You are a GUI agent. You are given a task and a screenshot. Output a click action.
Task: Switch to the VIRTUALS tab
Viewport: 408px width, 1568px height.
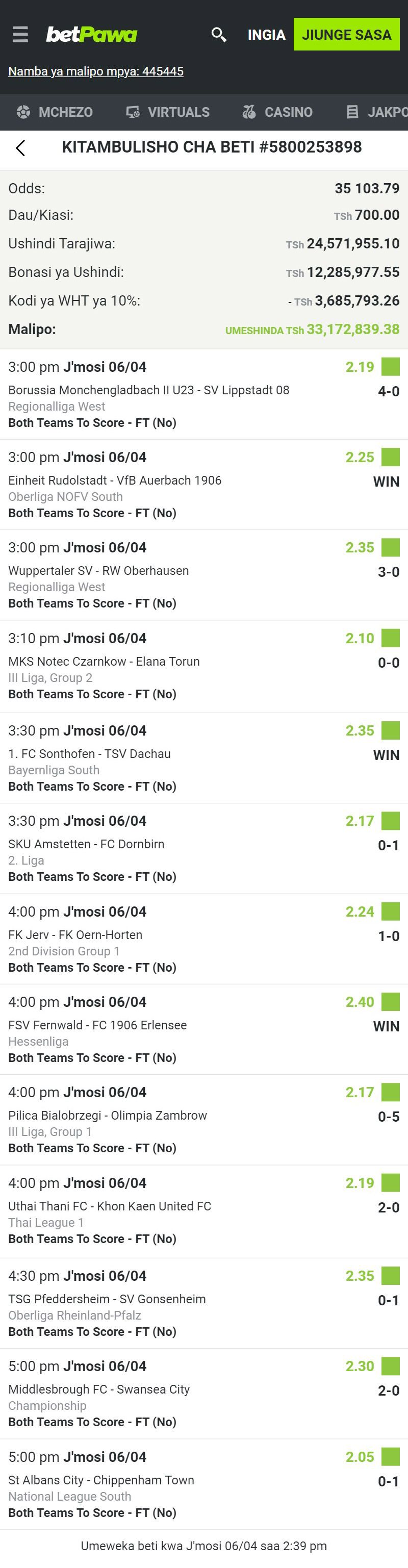(178, 112)
